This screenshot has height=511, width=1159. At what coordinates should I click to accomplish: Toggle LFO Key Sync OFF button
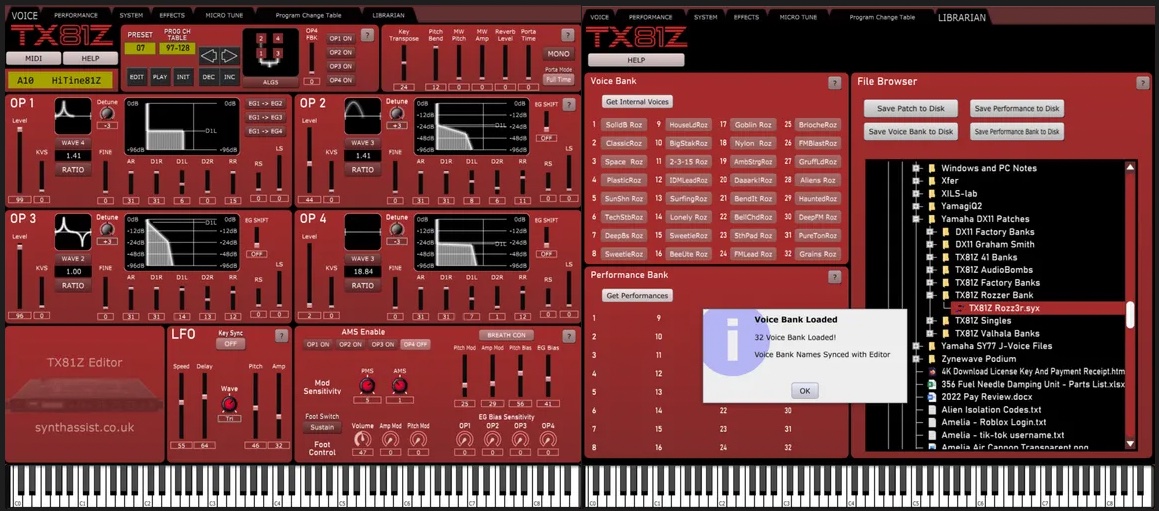coord(231,343)
